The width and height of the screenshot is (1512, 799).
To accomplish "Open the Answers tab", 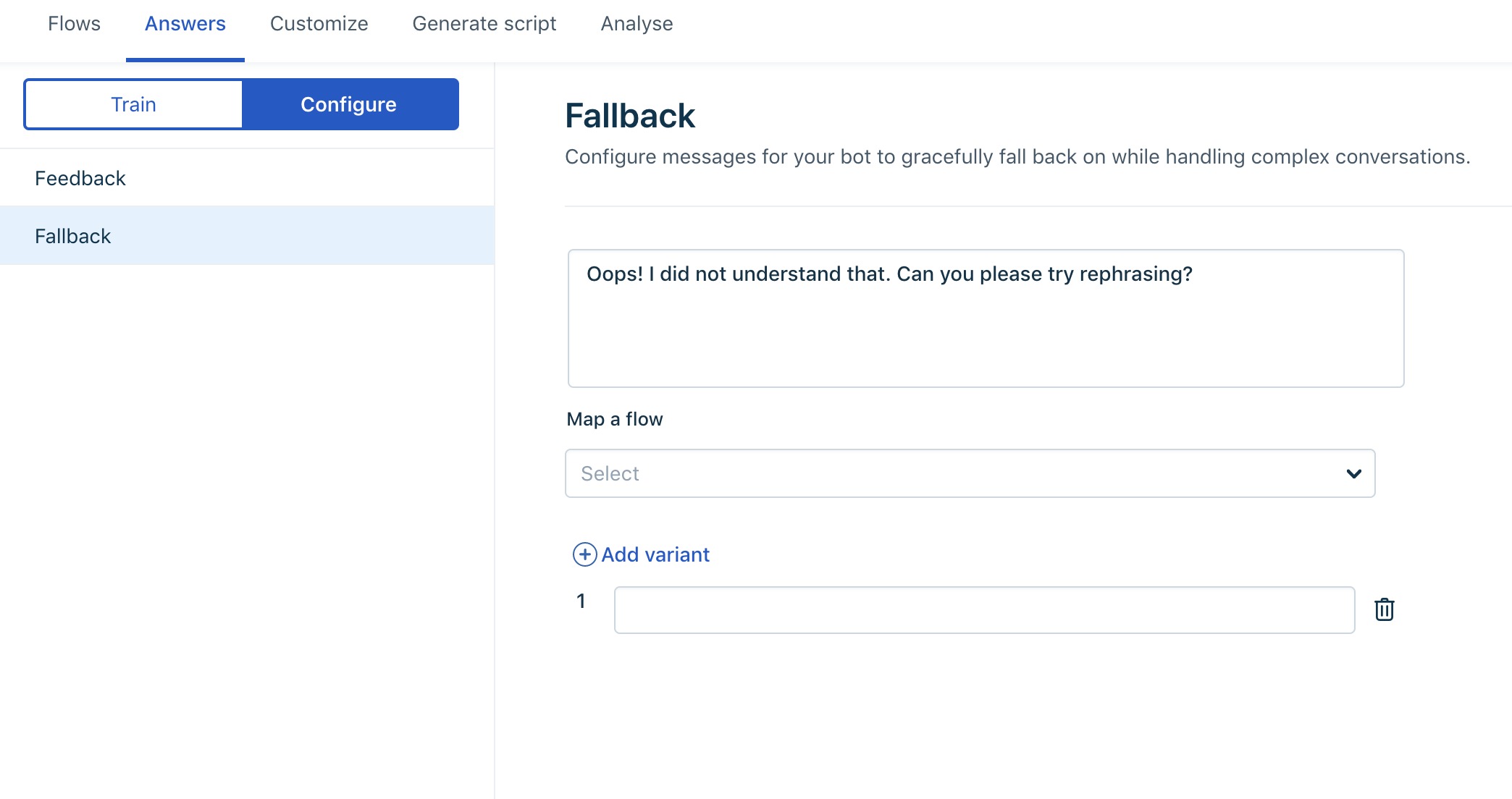I will [185, 24].
